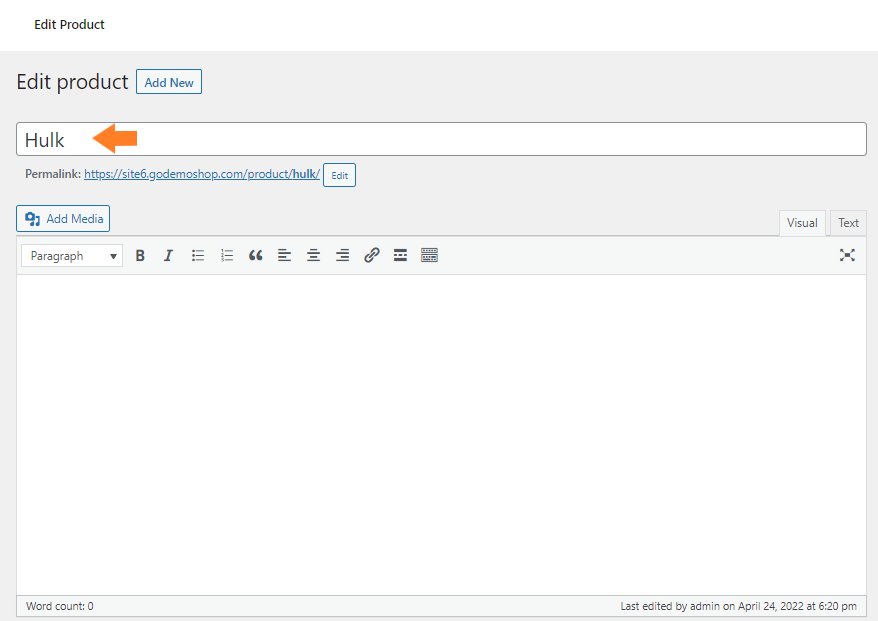The image size is (878, 621).
Task: Enter distraction-free fullscreen mode
Action: tap(847, 255)
